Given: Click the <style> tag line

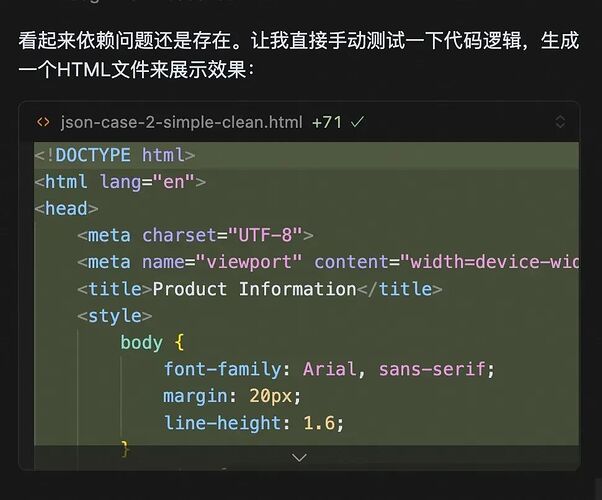Looking at the screenshot, I should (x=115, y=316).
